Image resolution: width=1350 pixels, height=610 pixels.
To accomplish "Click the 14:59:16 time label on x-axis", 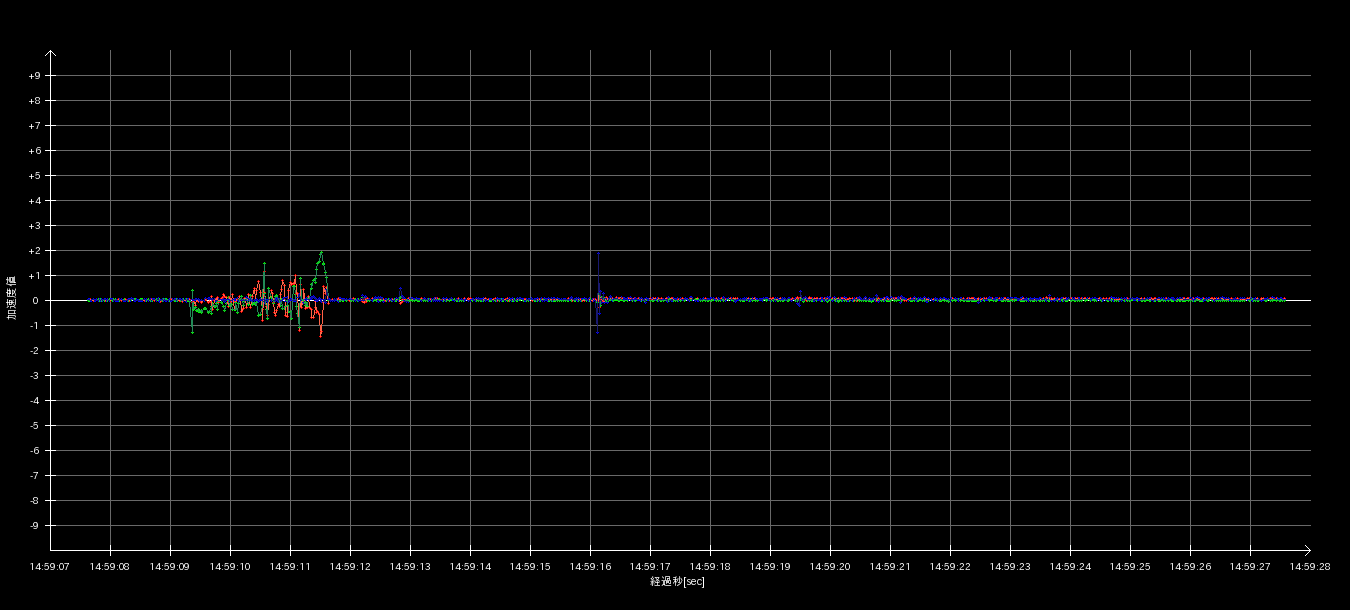I will pyautogui.click(x=590, y=566).
